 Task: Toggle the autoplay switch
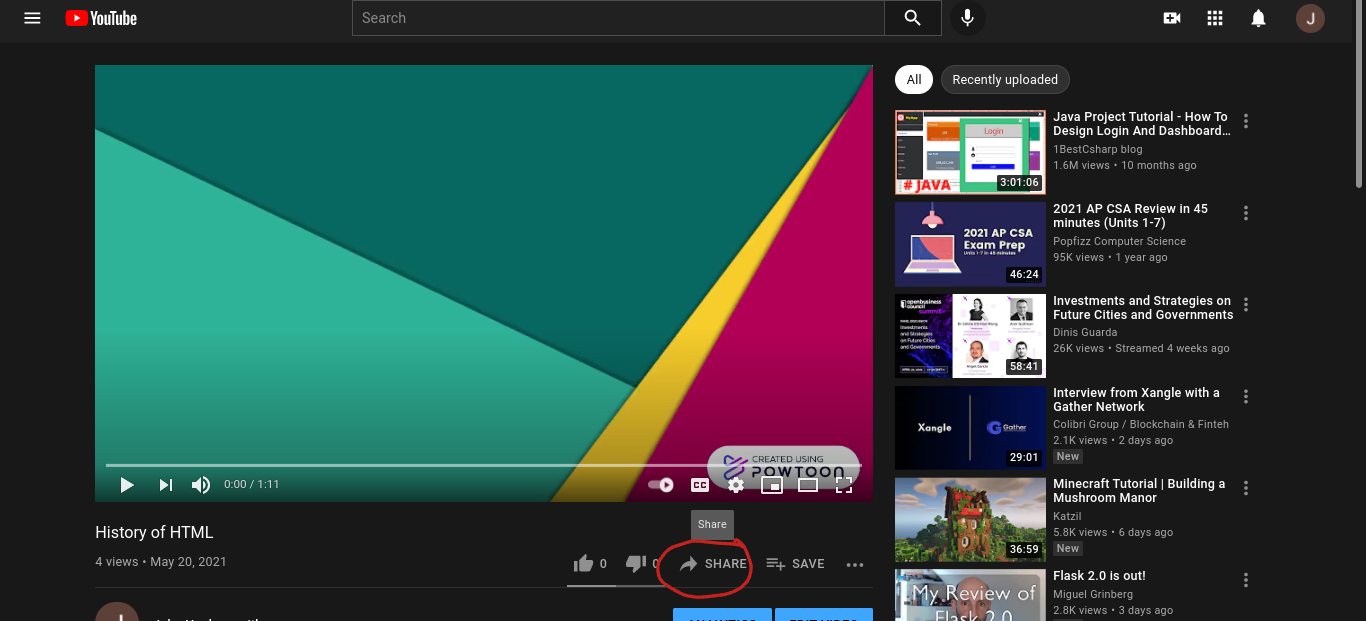[x=661, y=485]
